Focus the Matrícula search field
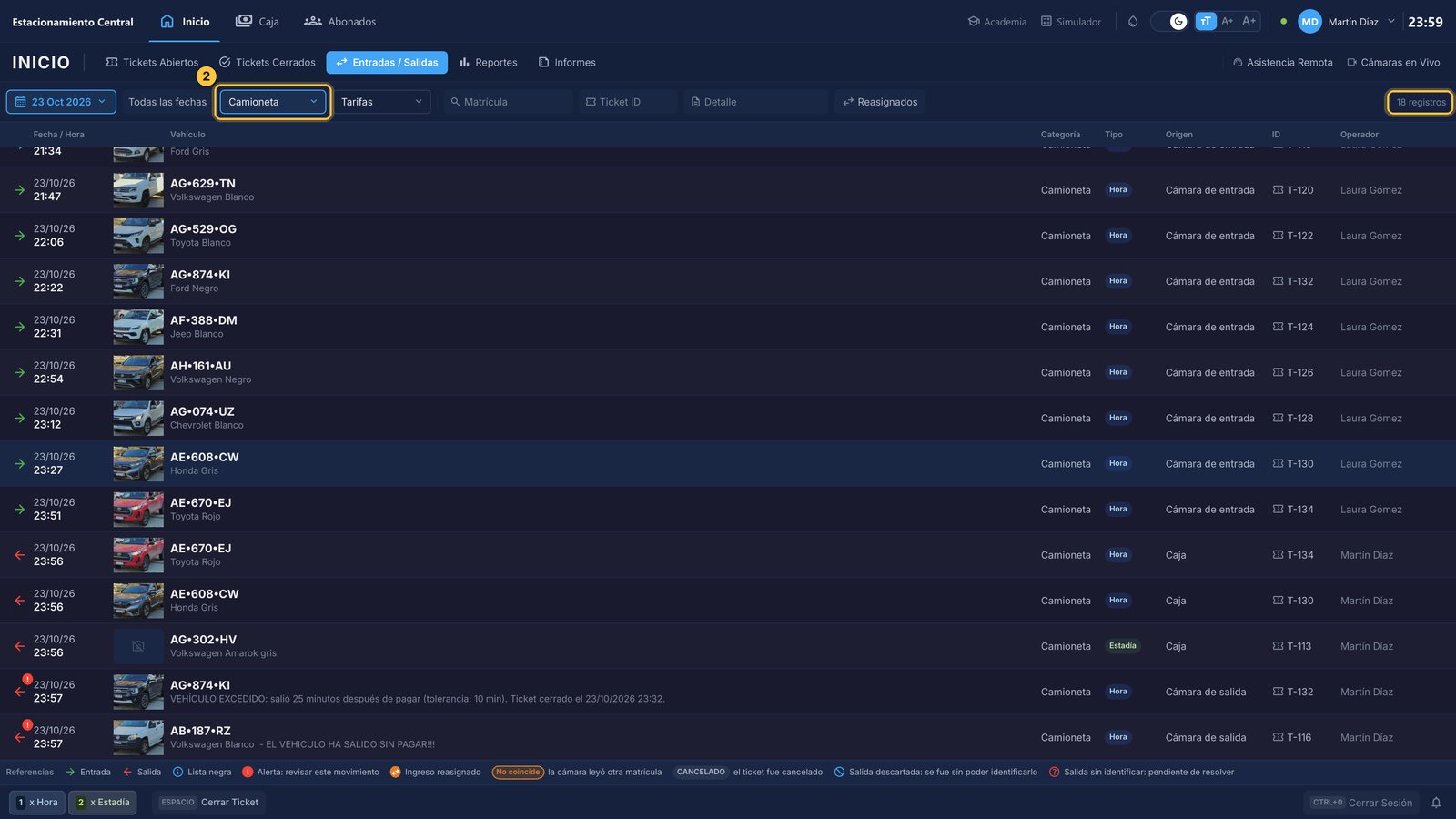This screenshot has width=1456, height=819. click(509, 102)
